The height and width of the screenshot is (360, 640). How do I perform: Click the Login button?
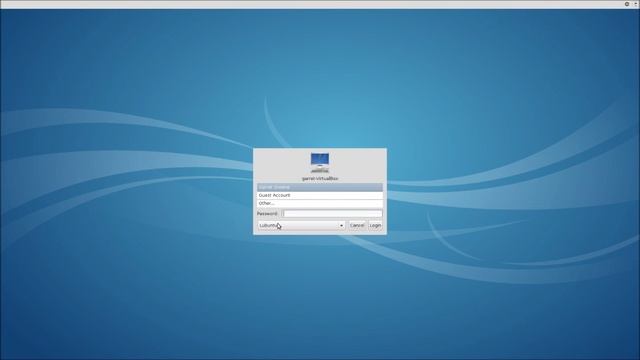coord(375,225)
